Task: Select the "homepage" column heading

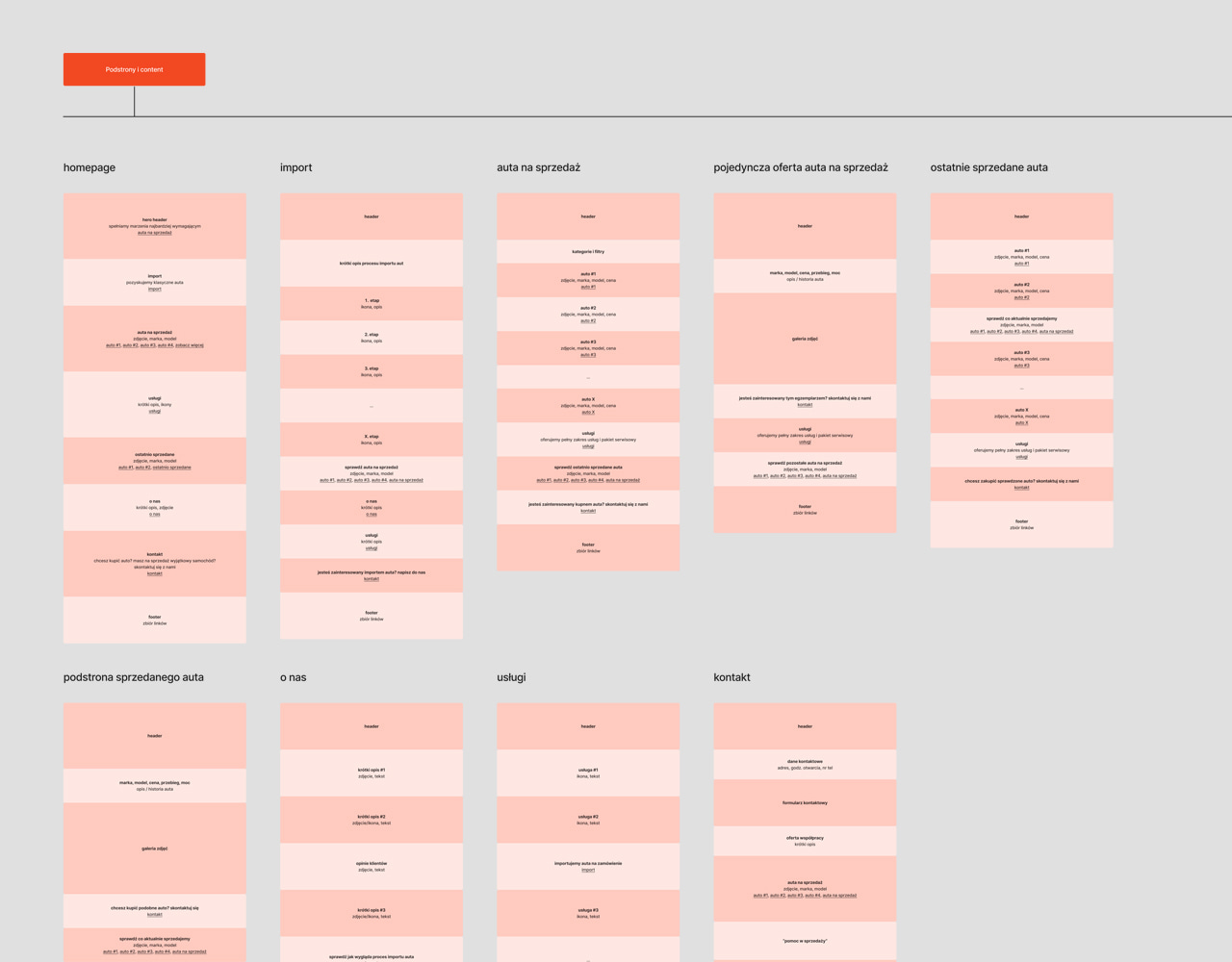Action: 90,167
